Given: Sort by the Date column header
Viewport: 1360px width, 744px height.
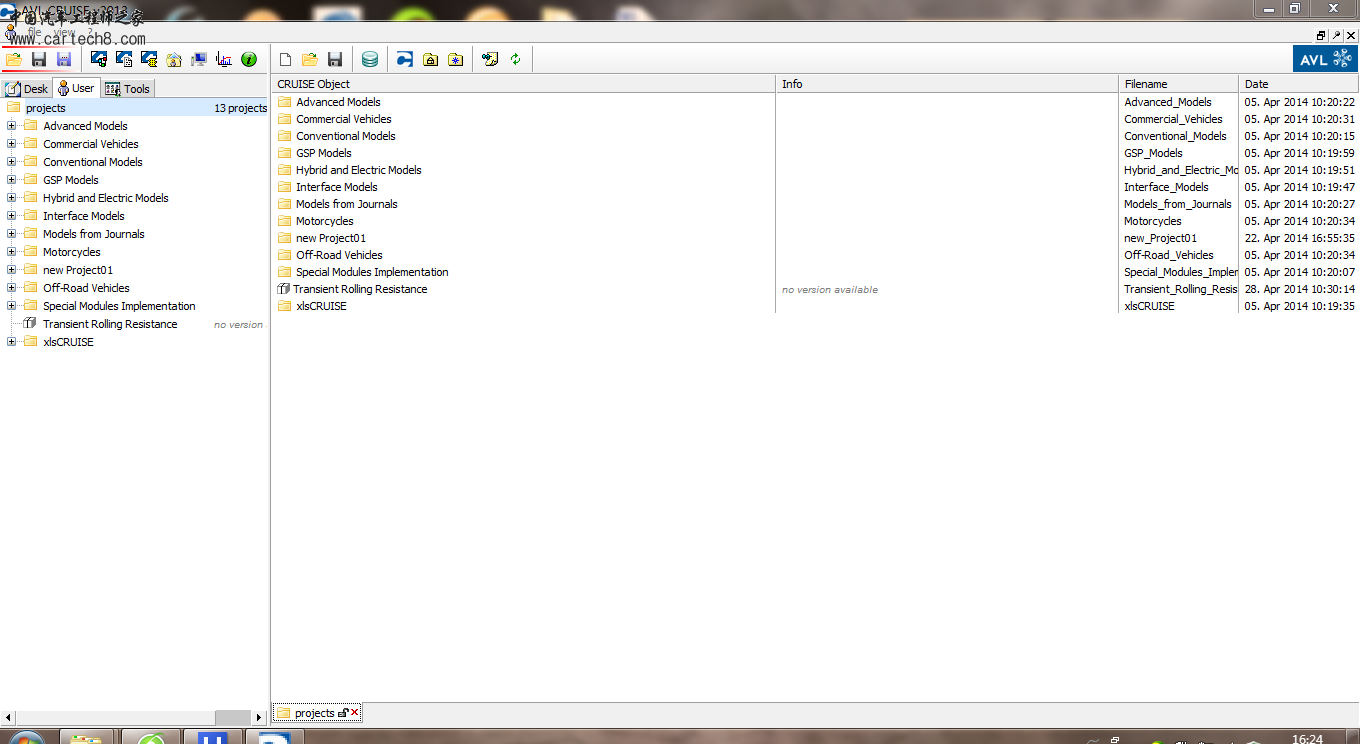Looking at the screenshot, I should click(x=1299, y=84).
